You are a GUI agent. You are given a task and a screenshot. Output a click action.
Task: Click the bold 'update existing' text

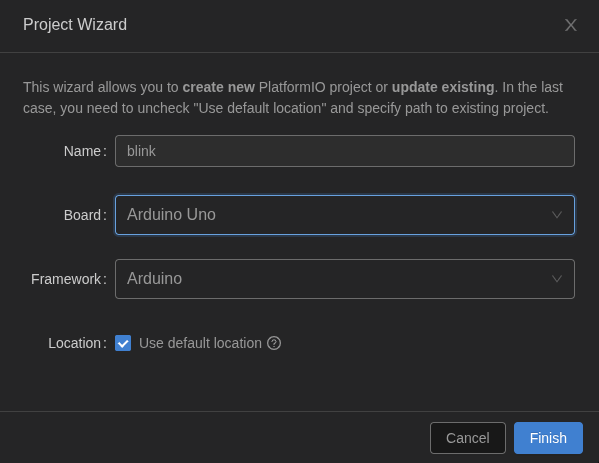click(x=443, y=87)
